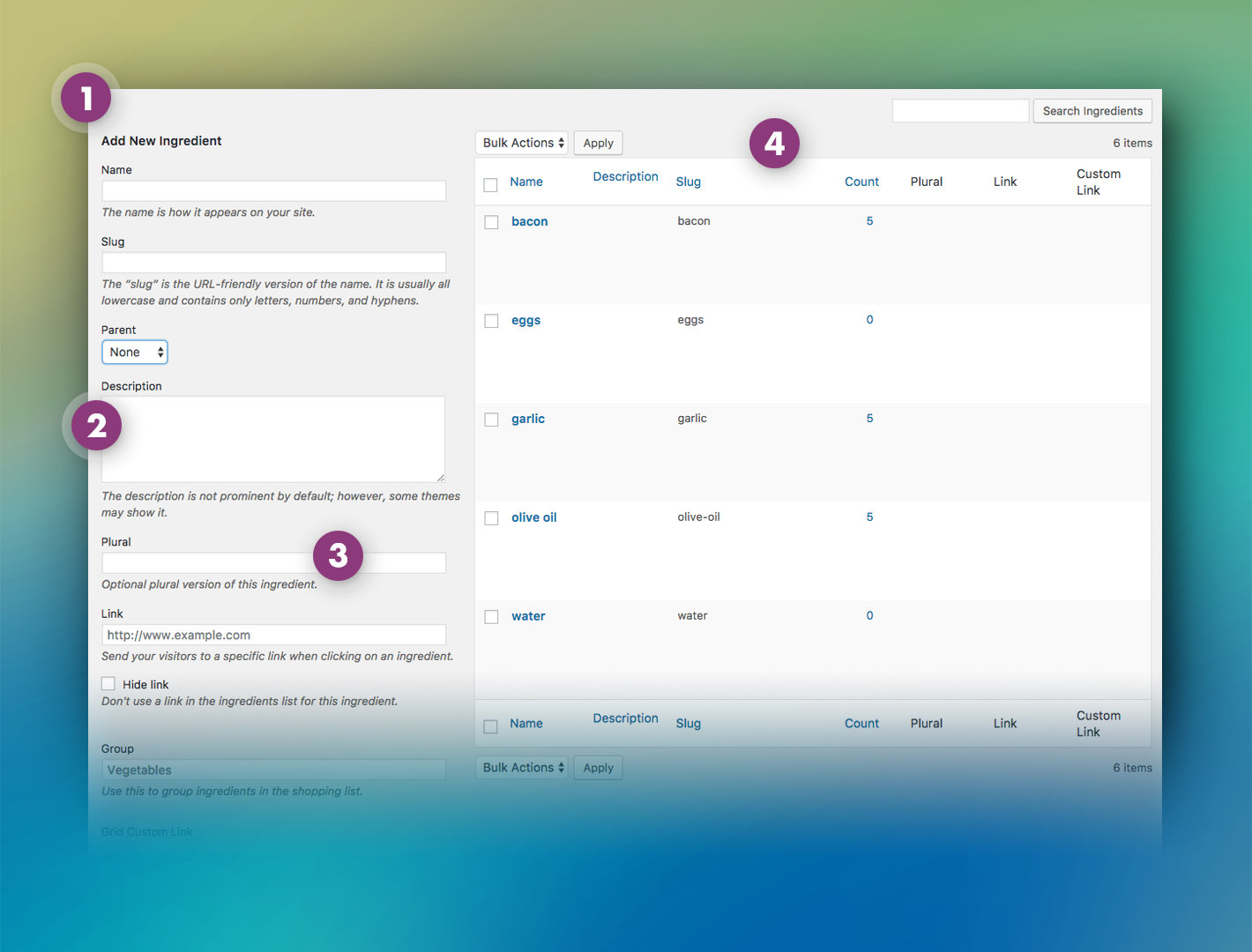This screenshot has width=1252, height=952.
Task: Open the olive oil ingredient link
Action: tap(534, 517)
